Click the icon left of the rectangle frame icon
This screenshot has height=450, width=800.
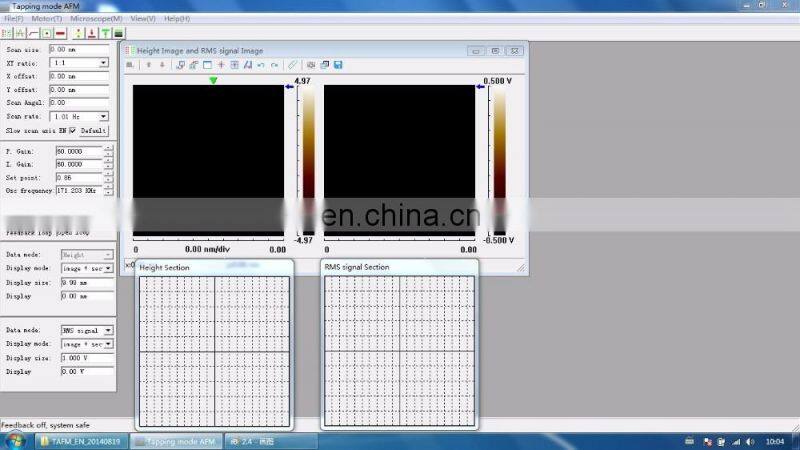coord(194,65)
